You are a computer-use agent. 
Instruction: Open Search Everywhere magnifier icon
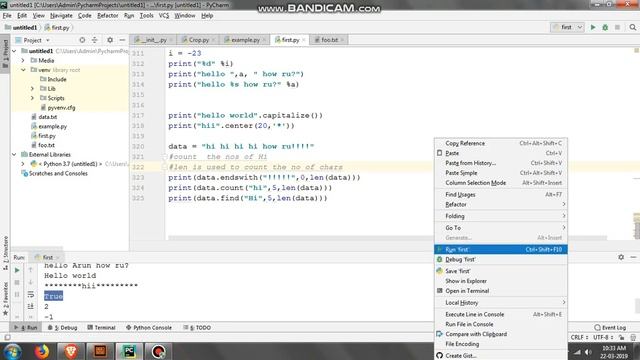[633, 27]
